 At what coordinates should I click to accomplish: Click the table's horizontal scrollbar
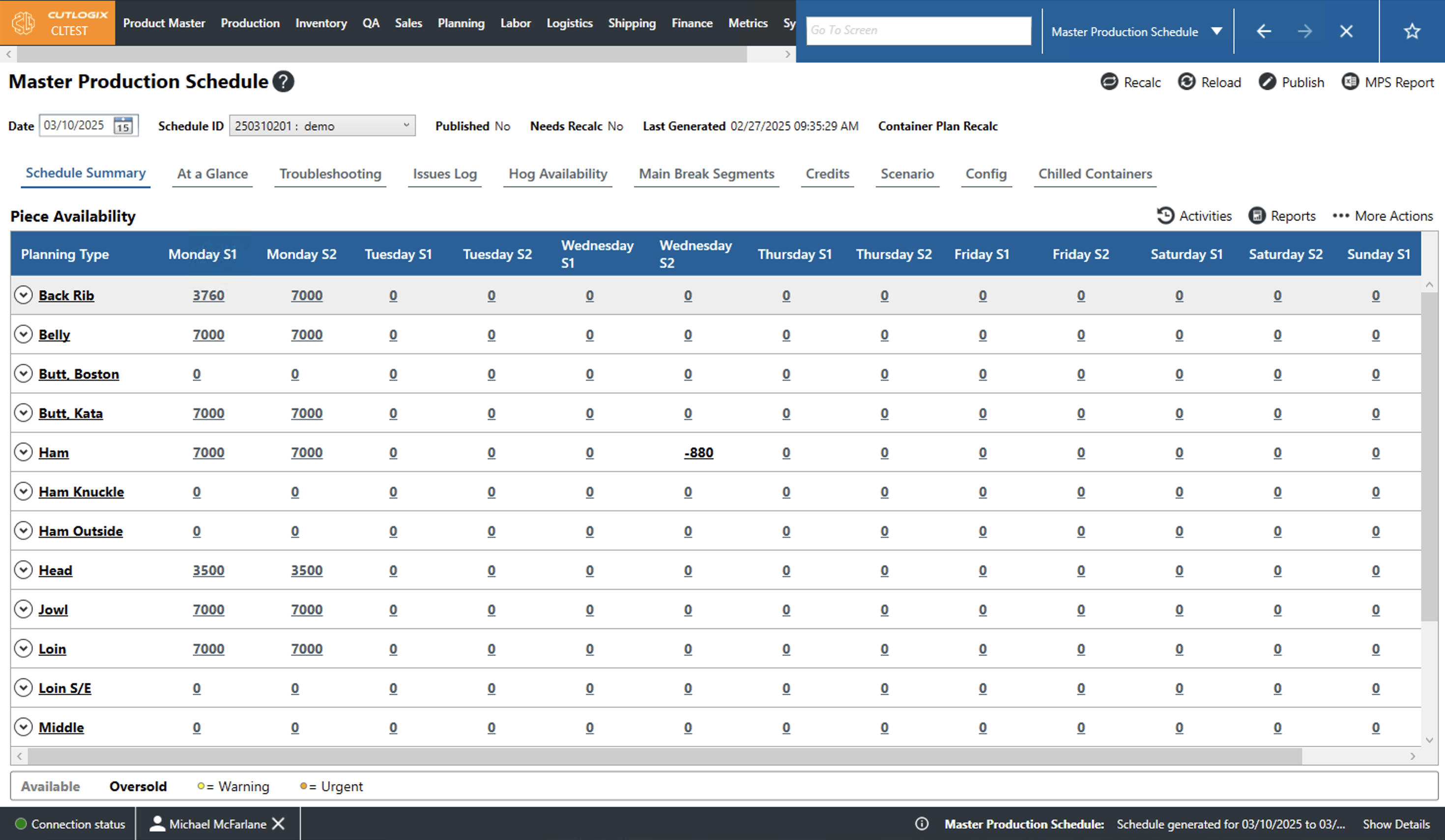[665, 756]
